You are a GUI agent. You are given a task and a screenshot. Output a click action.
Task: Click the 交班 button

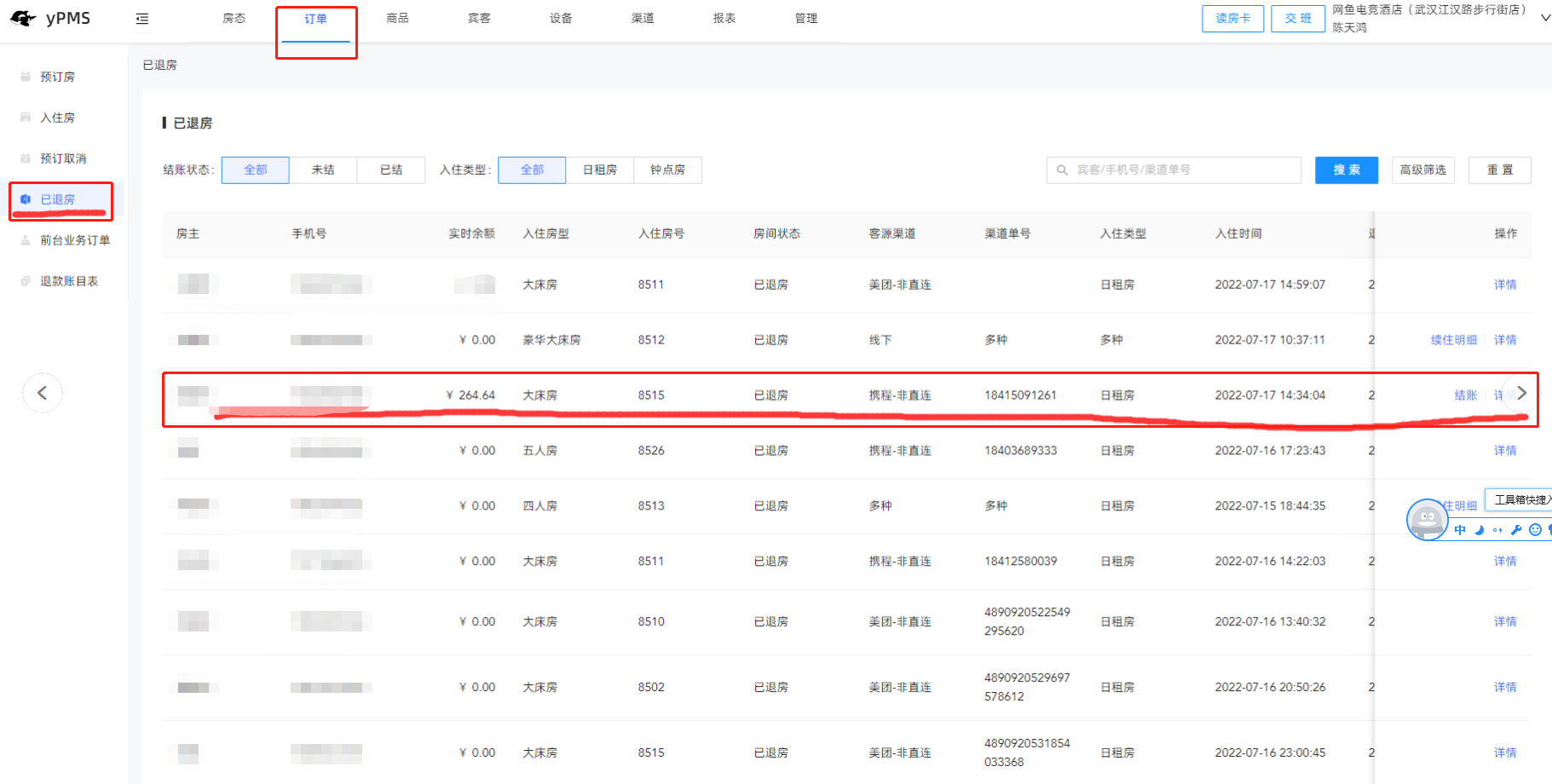pyautogui.click(x=1298, y=19)
